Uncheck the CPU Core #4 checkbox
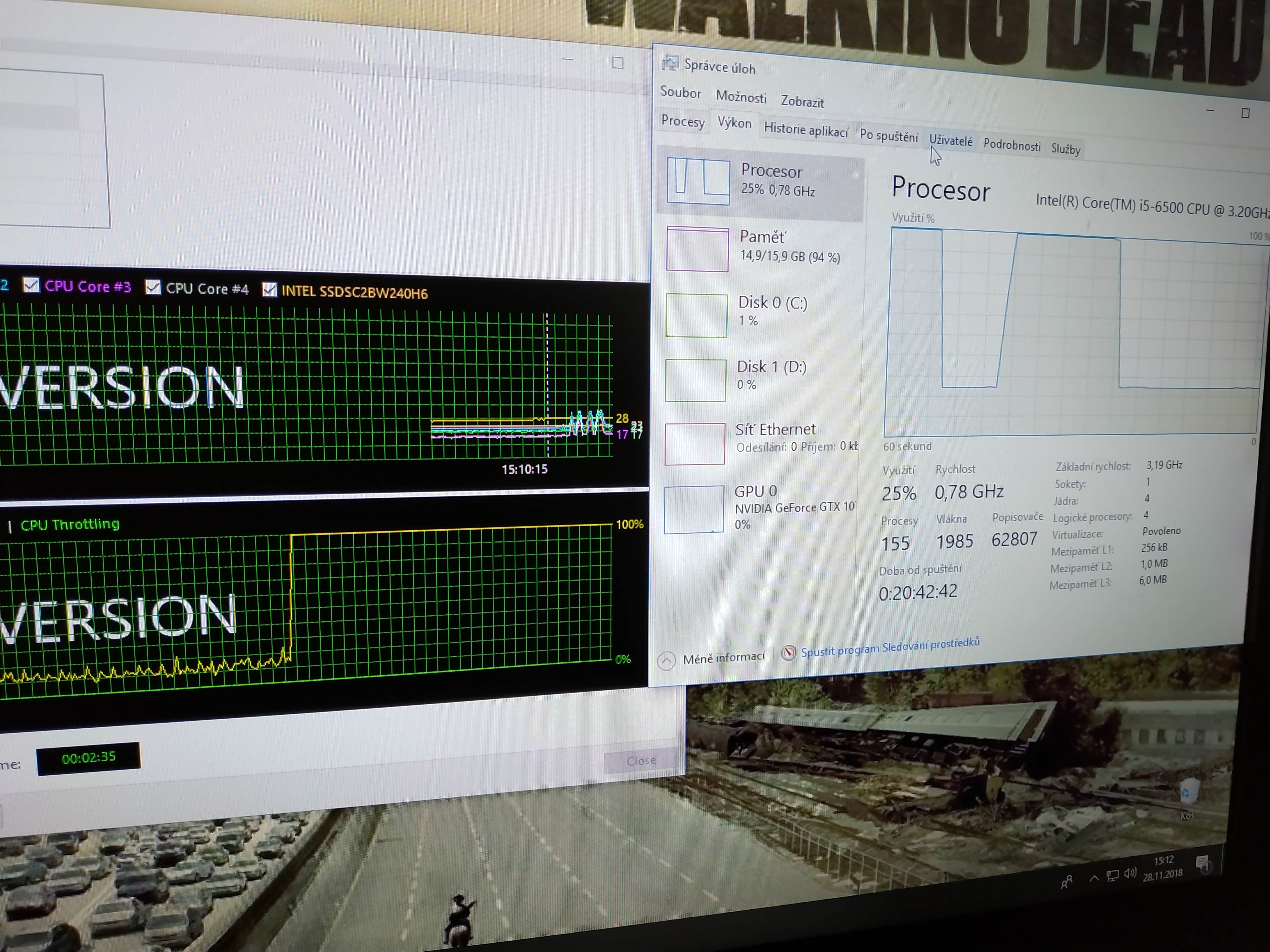1270x952 pixels. [153, 287]
